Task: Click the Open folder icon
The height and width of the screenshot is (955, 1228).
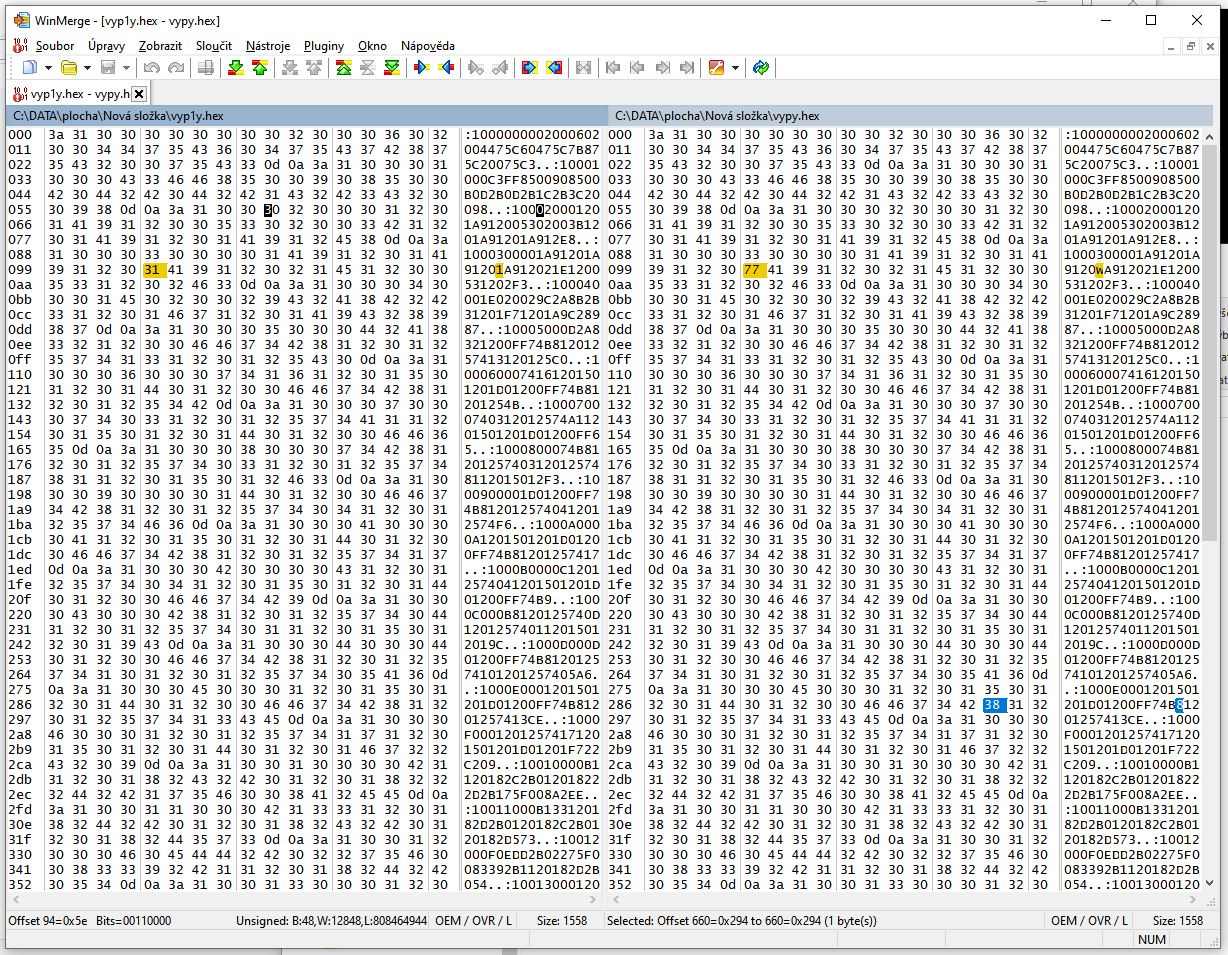Action: [69, 68]
